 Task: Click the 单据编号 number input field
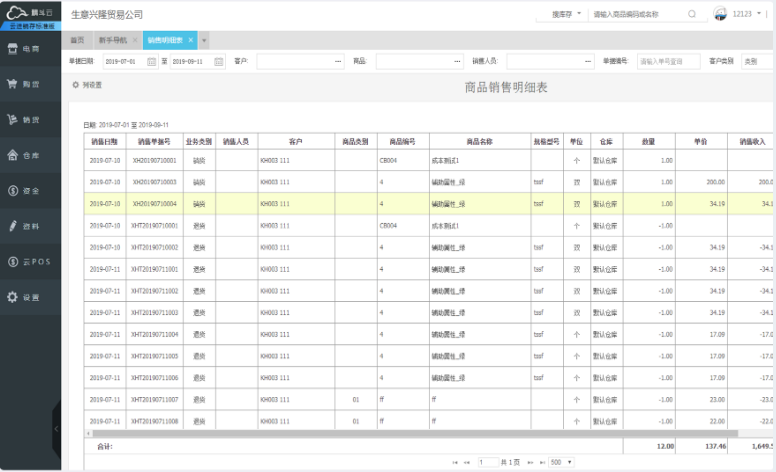(669, 61)
